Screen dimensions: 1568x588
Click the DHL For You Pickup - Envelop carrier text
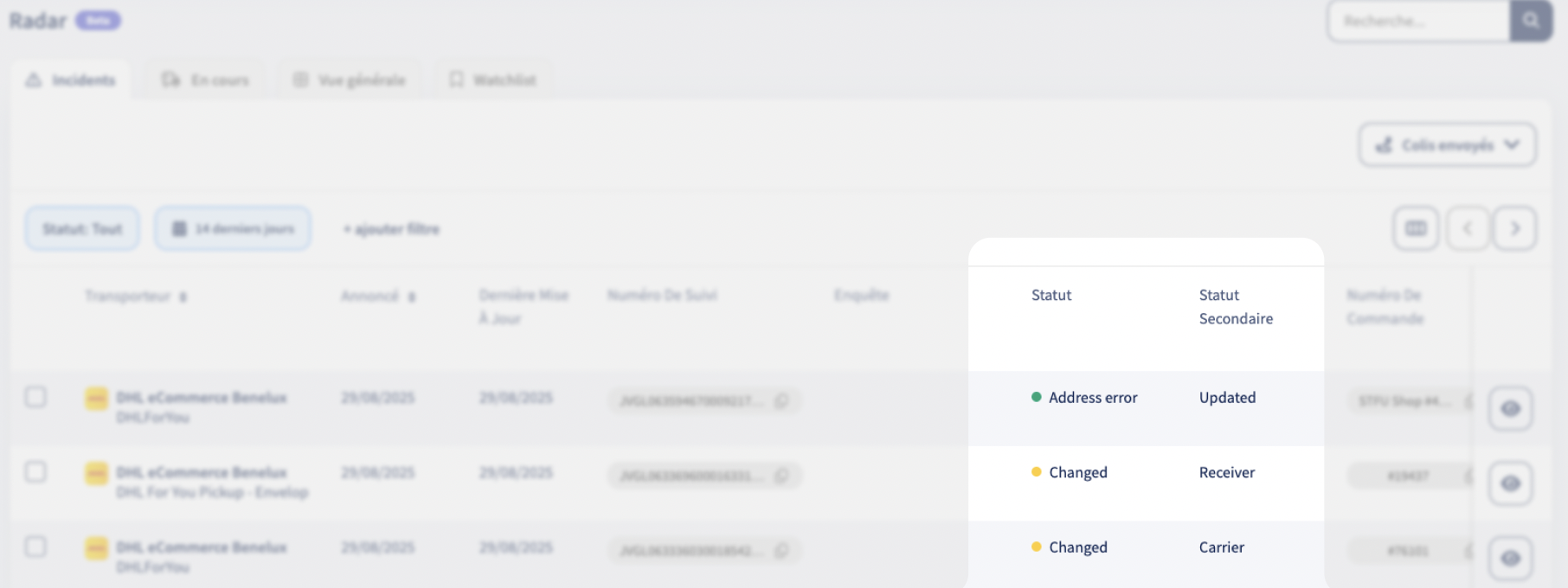click(x=212, y=492)
